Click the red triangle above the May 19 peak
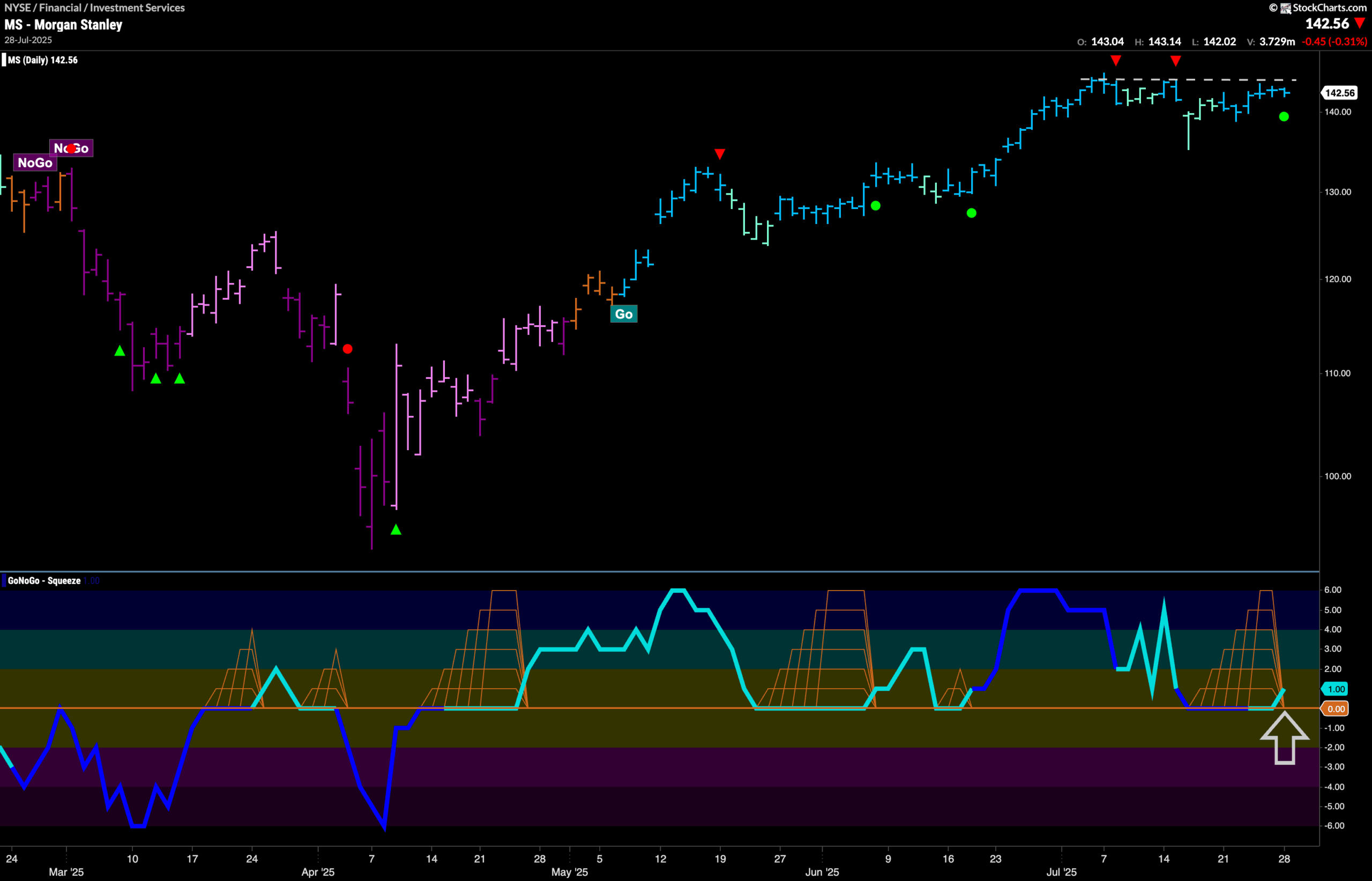This screenshot has width=1372, height=881. pos(720,154)
